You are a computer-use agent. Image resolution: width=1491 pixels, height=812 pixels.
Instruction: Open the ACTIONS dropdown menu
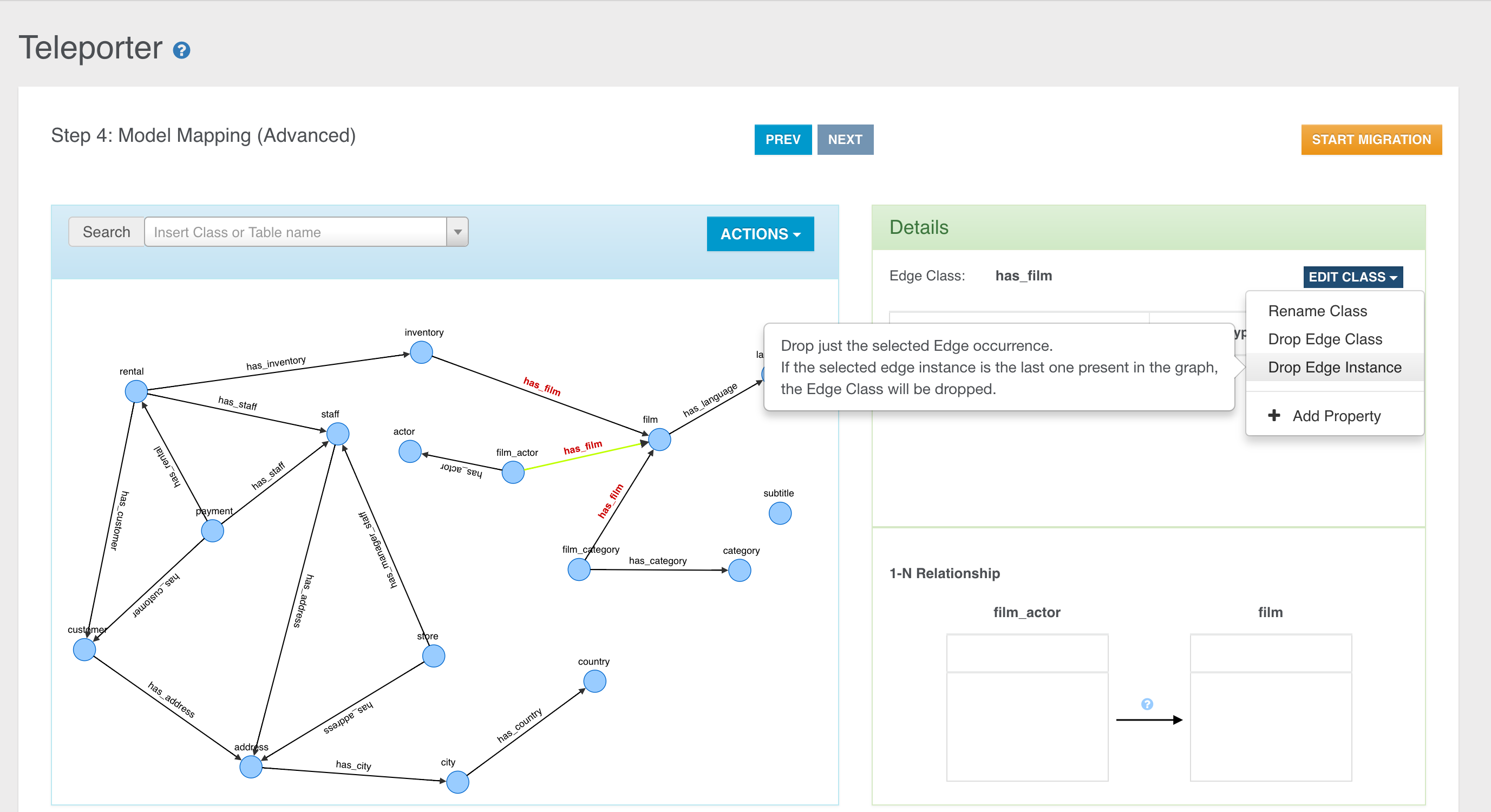760,234
